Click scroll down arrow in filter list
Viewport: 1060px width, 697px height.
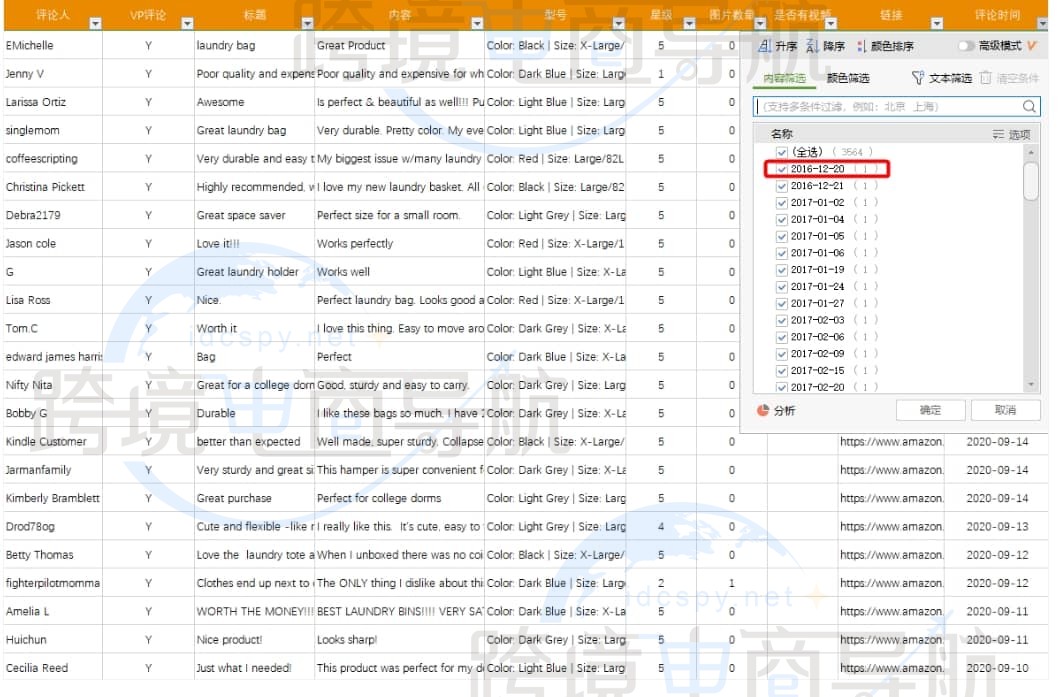pyautogui.click(x=1031, y=385)
